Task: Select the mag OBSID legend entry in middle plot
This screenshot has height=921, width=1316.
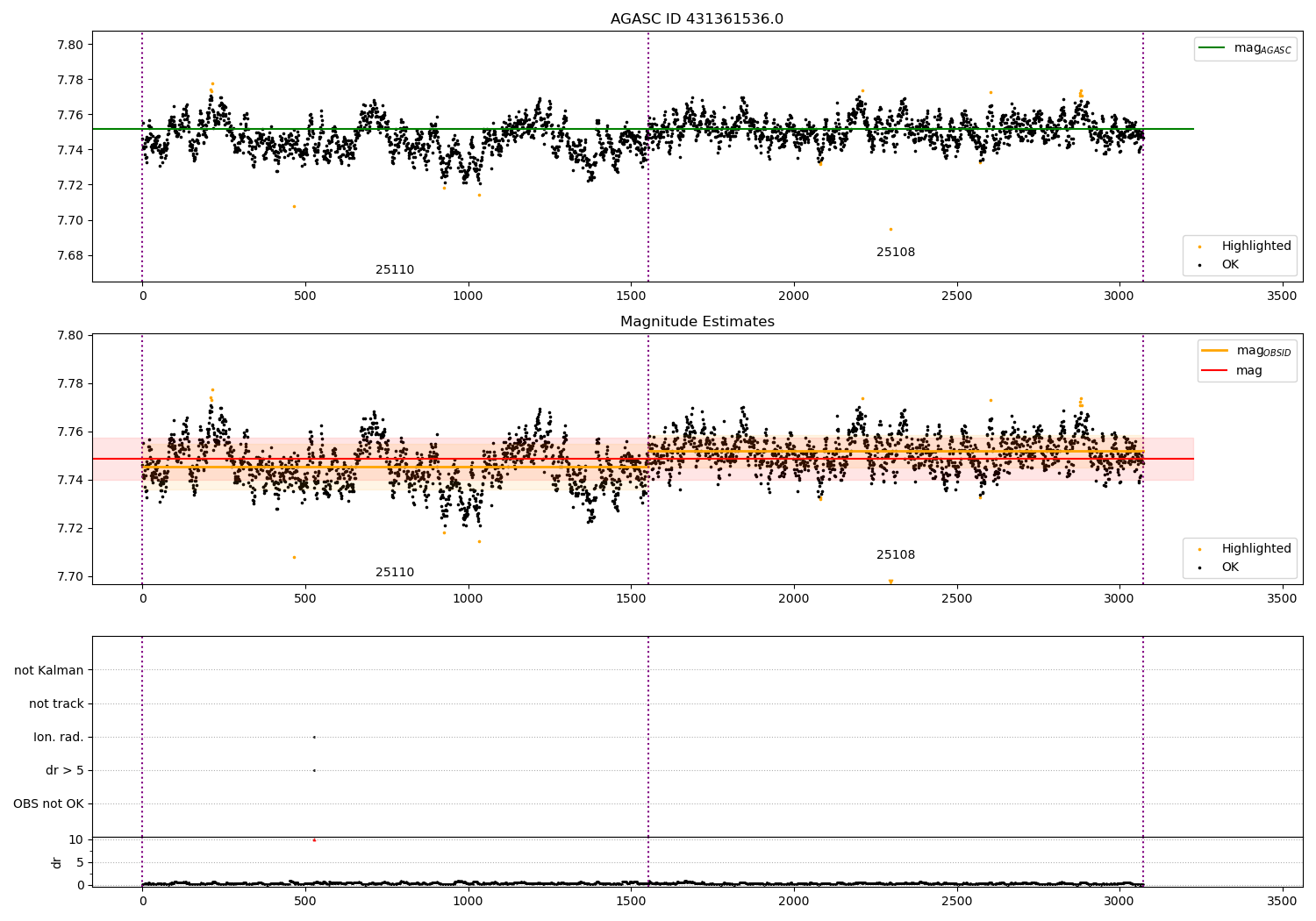Action: [x=1247, y=351]
